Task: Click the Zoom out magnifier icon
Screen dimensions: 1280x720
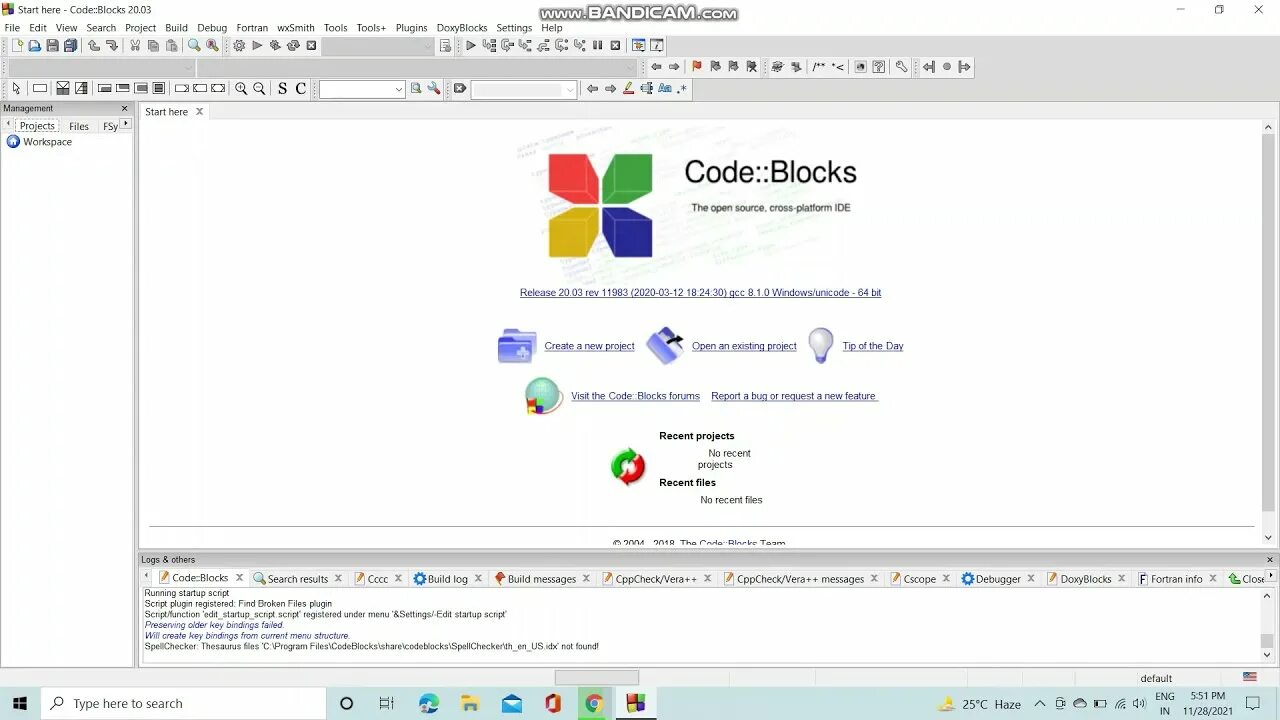Action: point(259,88)
